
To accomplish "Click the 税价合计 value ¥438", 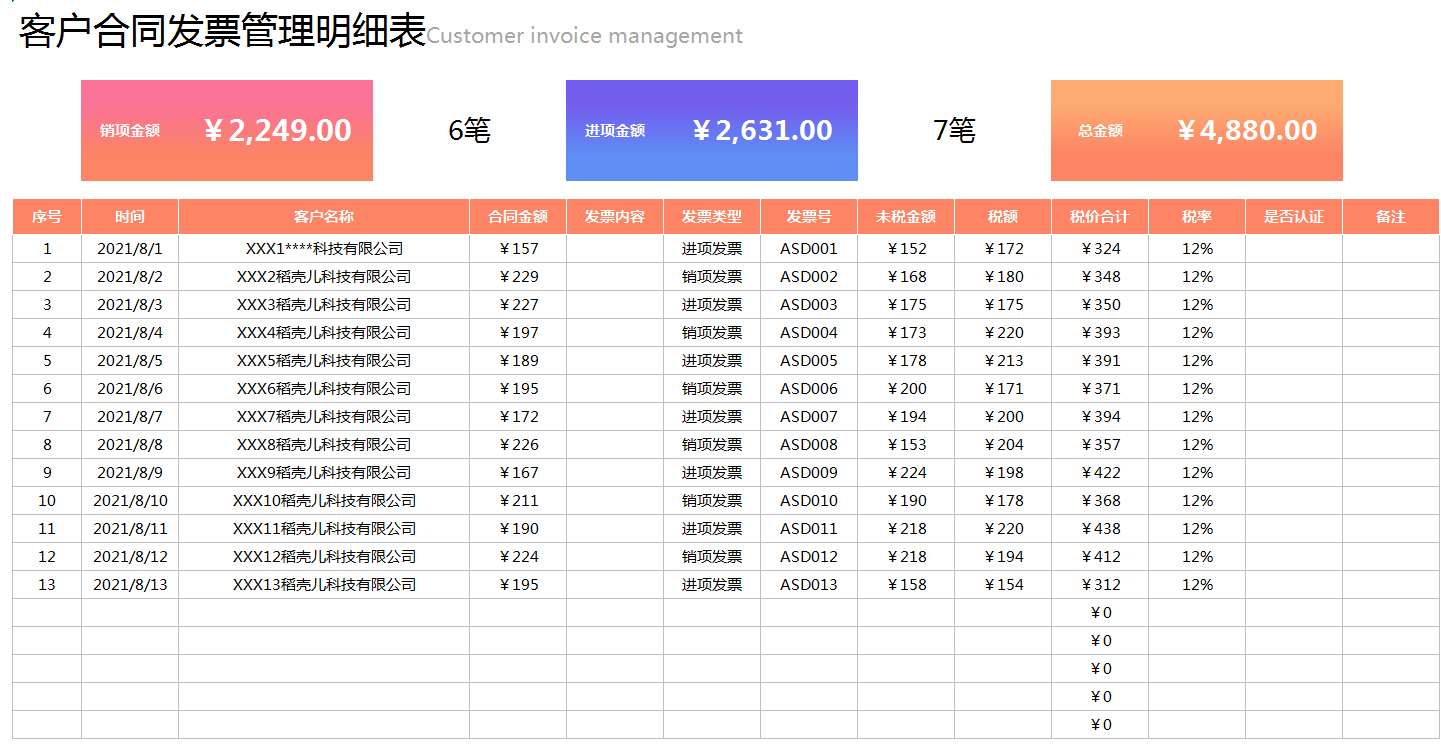I will point(1100,529).
